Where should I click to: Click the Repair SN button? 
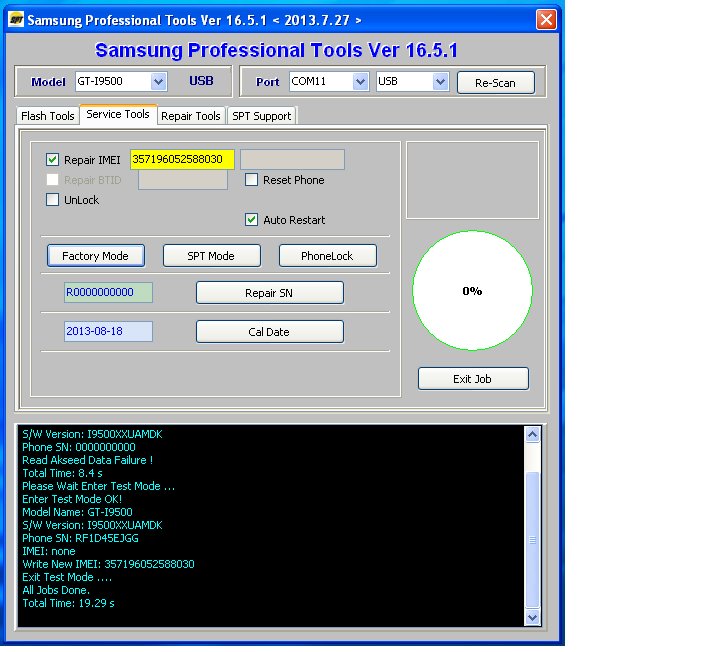pyautogui.click(x=270, y=293)
